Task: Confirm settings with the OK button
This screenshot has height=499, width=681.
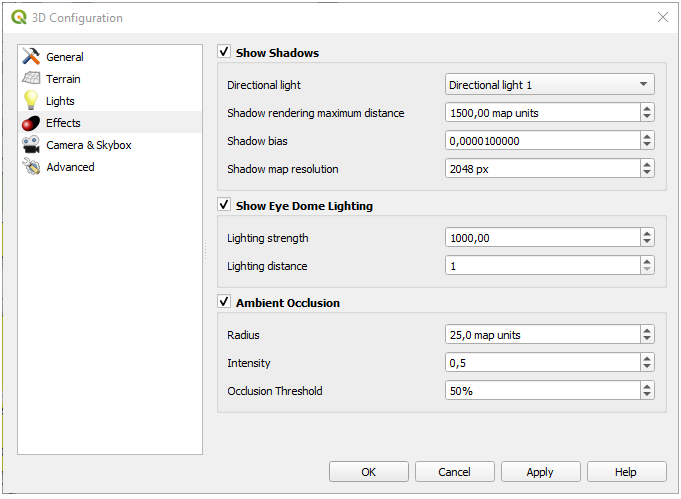Action: [x=368, y=471]
